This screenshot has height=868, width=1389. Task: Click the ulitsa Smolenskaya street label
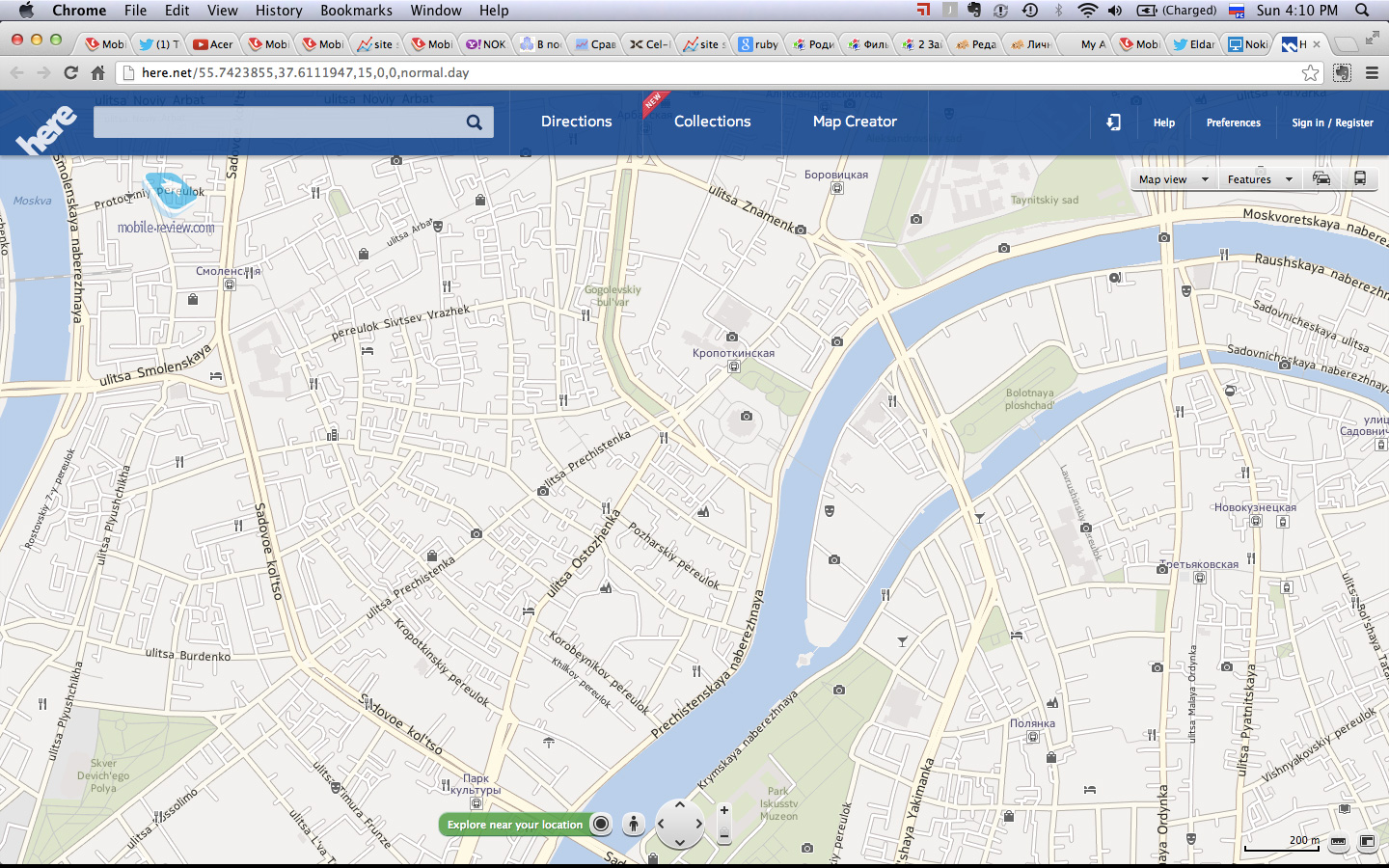(155, 366)
